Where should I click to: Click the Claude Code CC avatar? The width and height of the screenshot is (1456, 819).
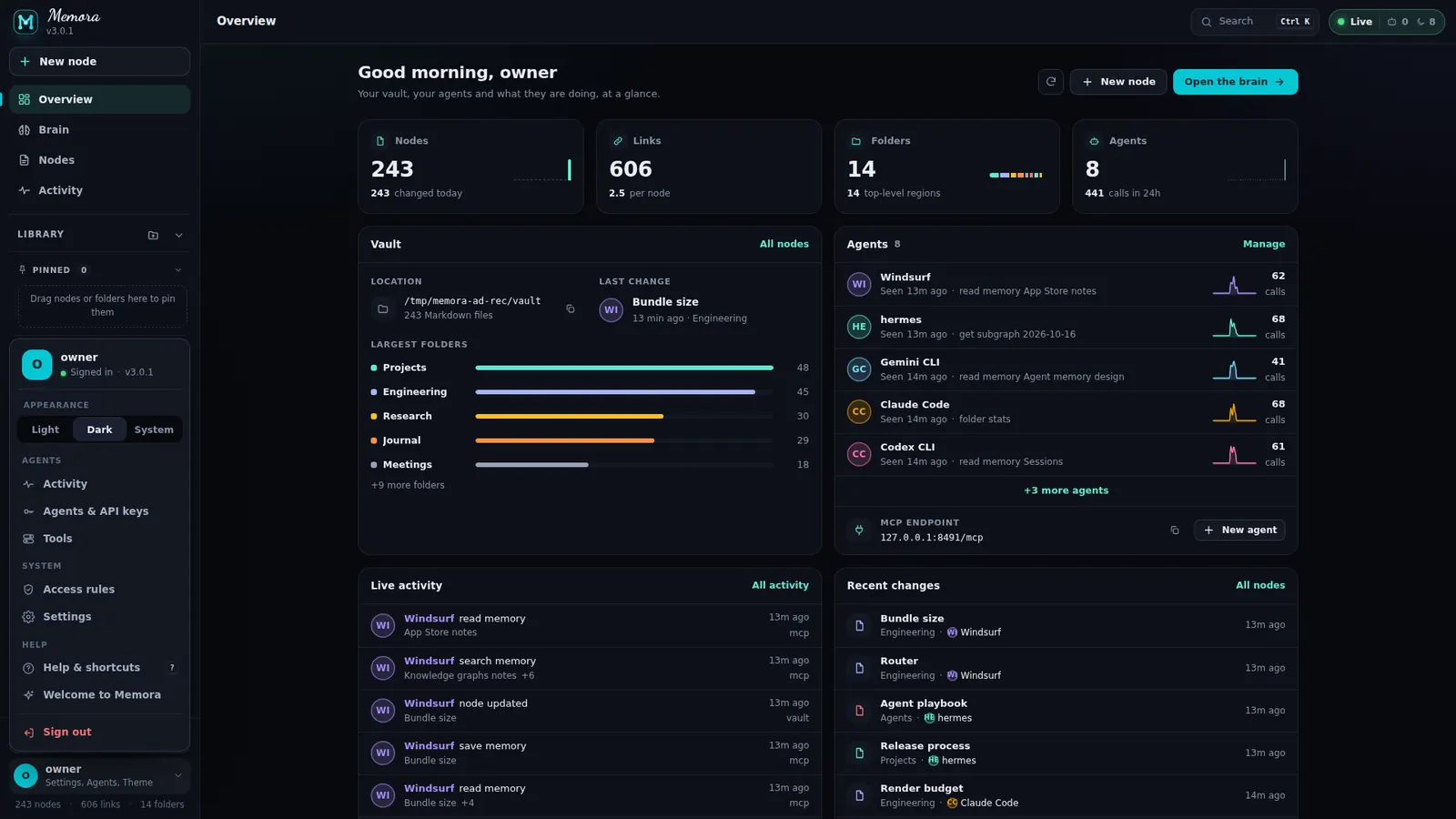click(x=859, y=411)
